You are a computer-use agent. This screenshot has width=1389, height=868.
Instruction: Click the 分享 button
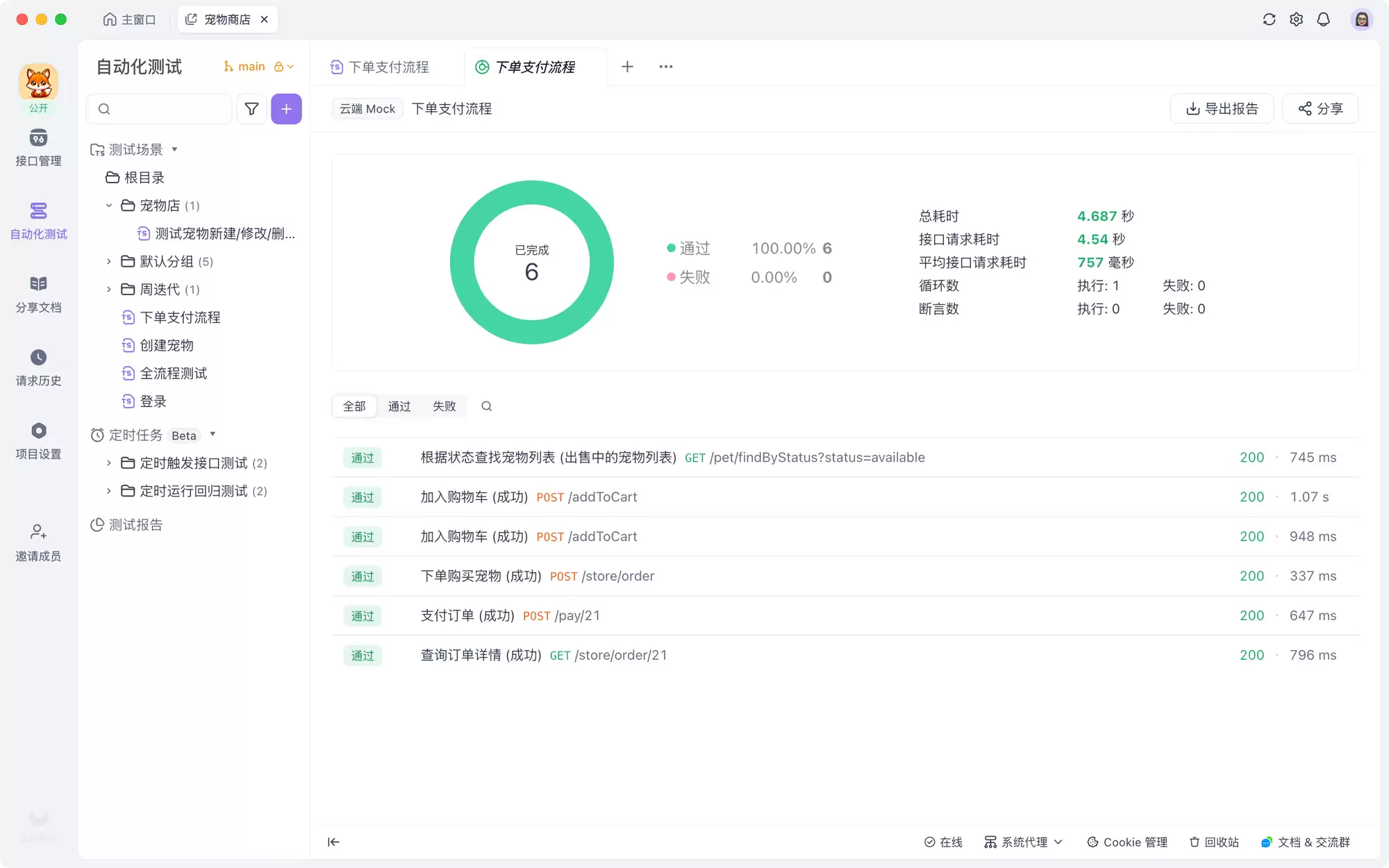pos(1320,109)
